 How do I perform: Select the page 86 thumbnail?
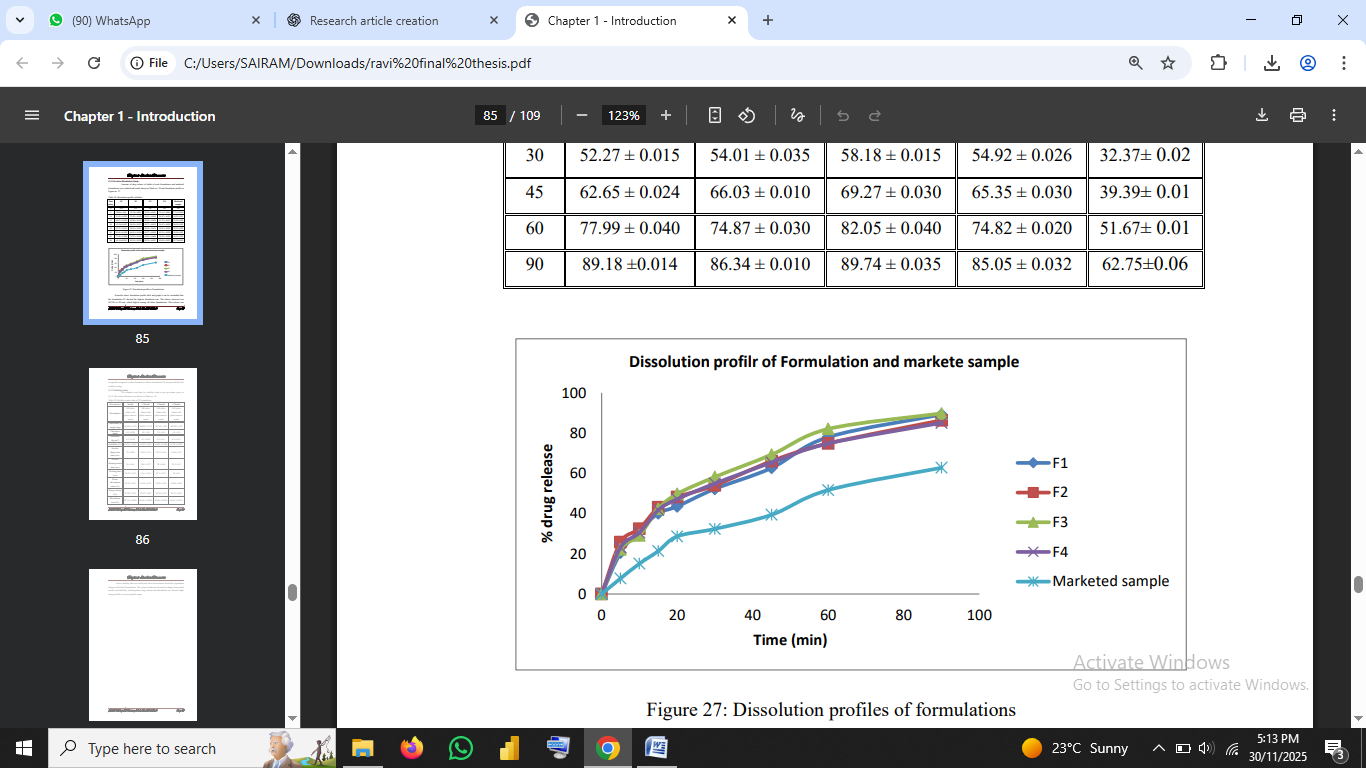[x=142, y=444]
